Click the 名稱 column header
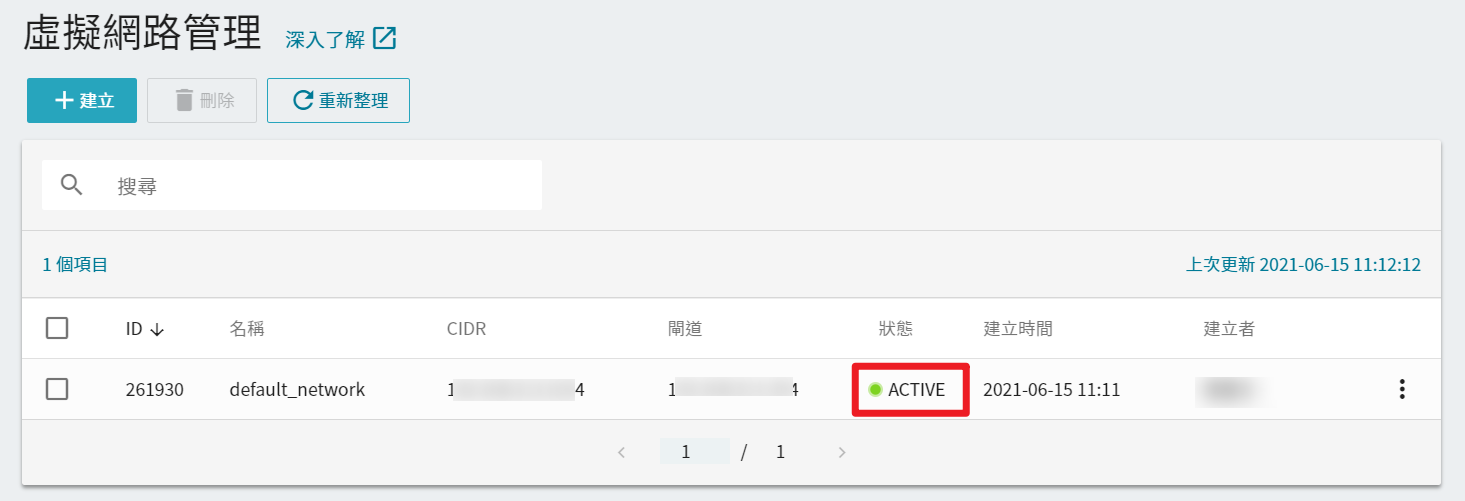Image resolution: width=1465 pixels, height=501 pixels. click(x=247, y=329)
